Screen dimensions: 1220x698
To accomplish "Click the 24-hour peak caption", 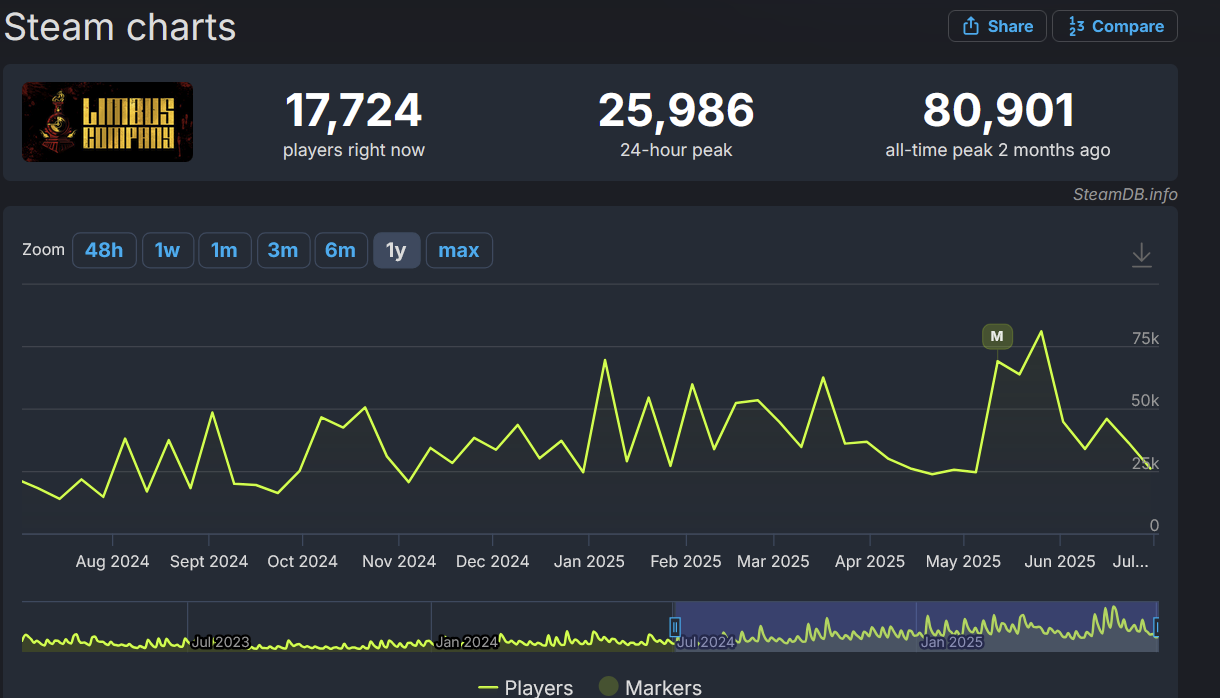I will tap(676, 150).
